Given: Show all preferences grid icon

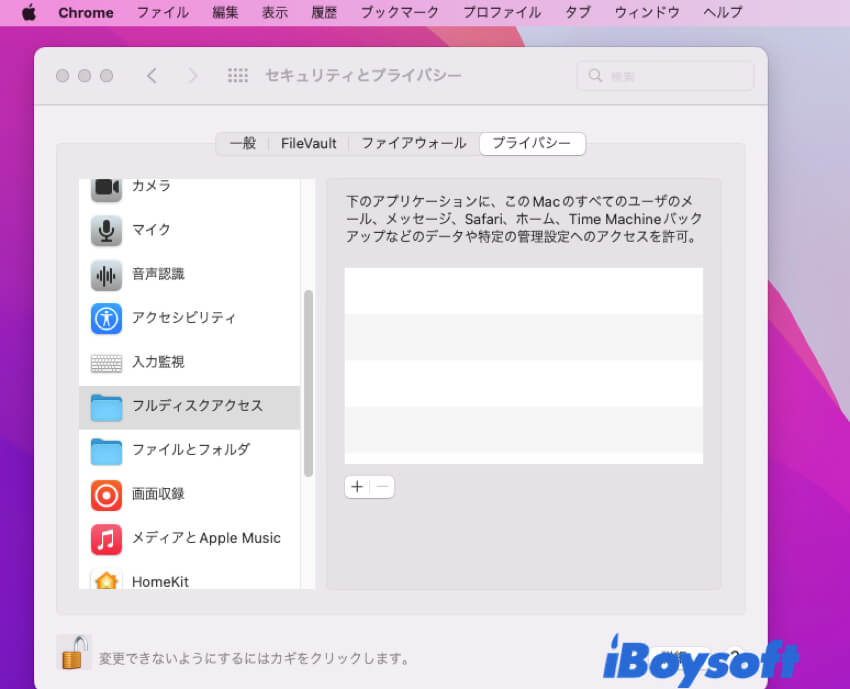Looking at the screenshot, I should tap(237, 75).
